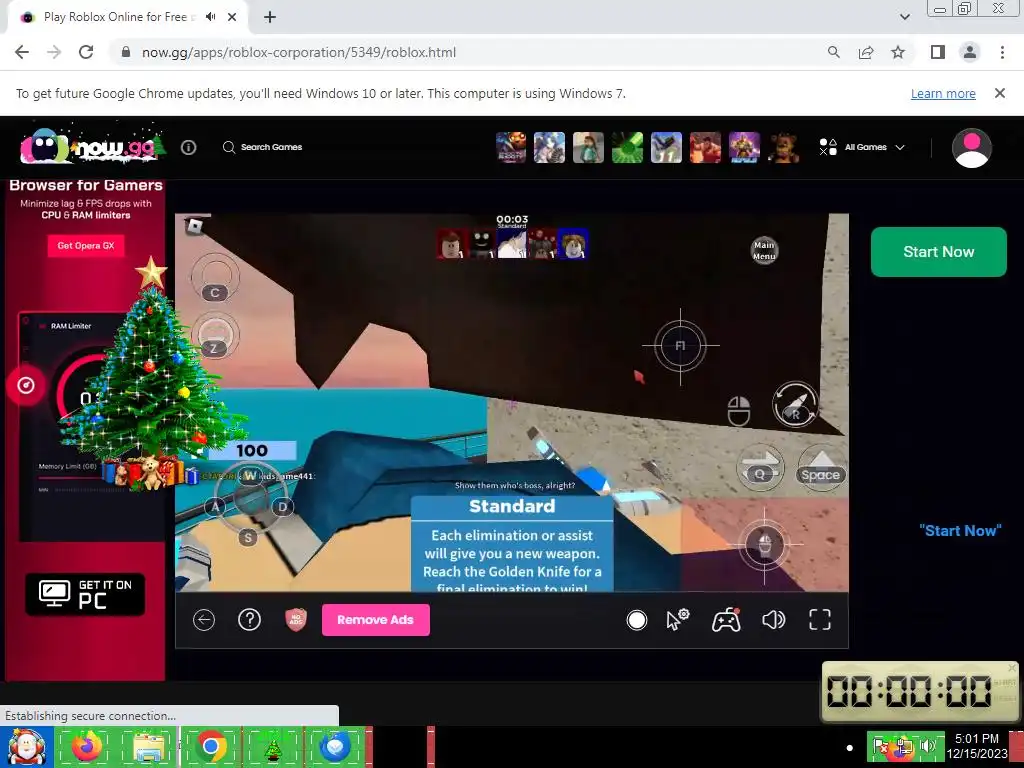Click the address bar URL now.gg/apps/roblox
The height and width of the screenshot is (768, 1024).
(x=298, y=52)
